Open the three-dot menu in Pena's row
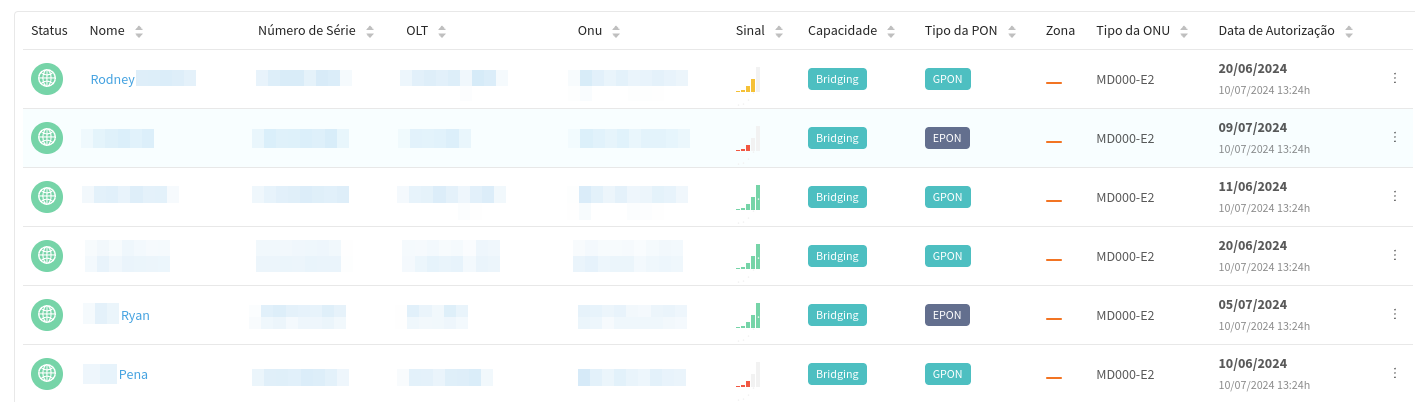The height and width of the screenshot is (402, 1415). pyautogui.click(x=1394, y=373)
